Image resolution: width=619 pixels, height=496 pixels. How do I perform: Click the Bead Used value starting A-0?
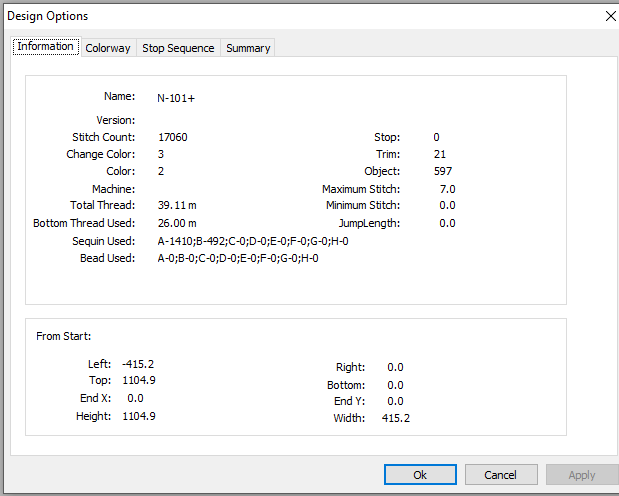click(x=238, y=258)
